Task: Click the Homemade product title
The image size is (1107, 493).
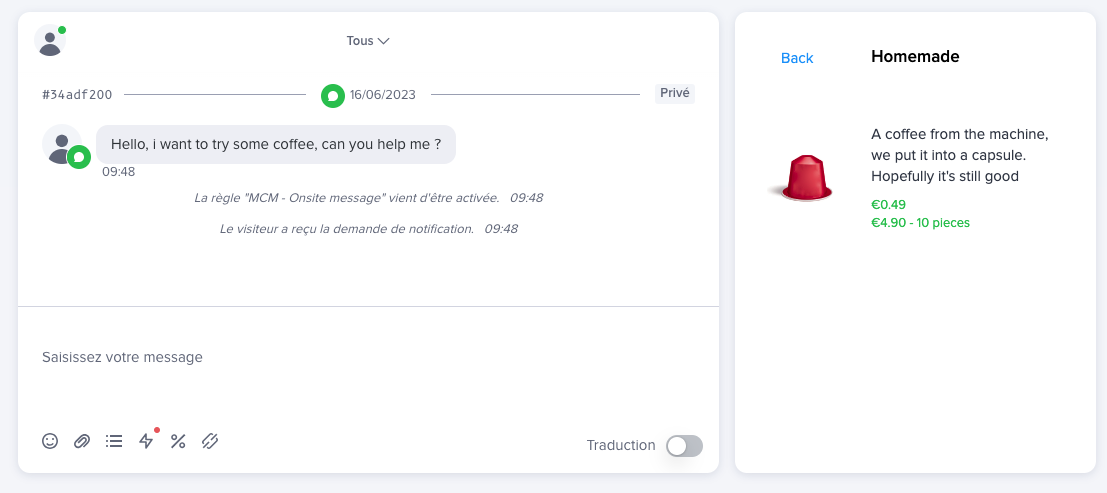Action: [915, 57]
